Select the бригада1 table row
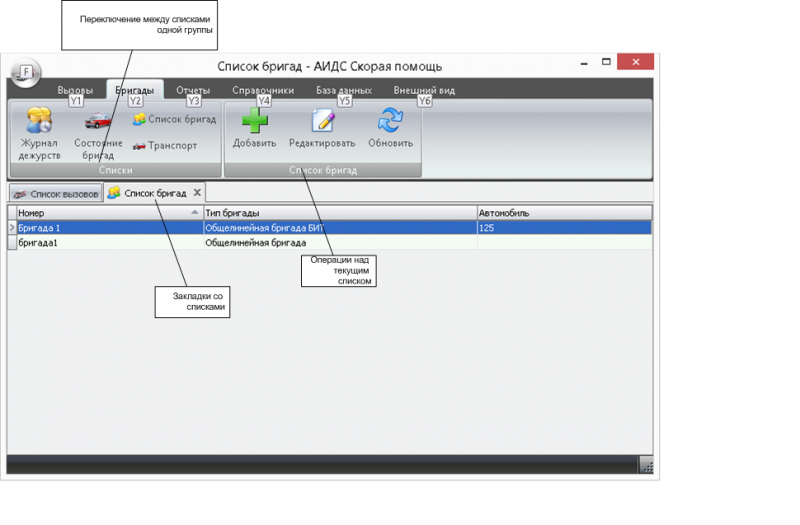The height and width of the screenshot is (525, 800). pos(110,243)
